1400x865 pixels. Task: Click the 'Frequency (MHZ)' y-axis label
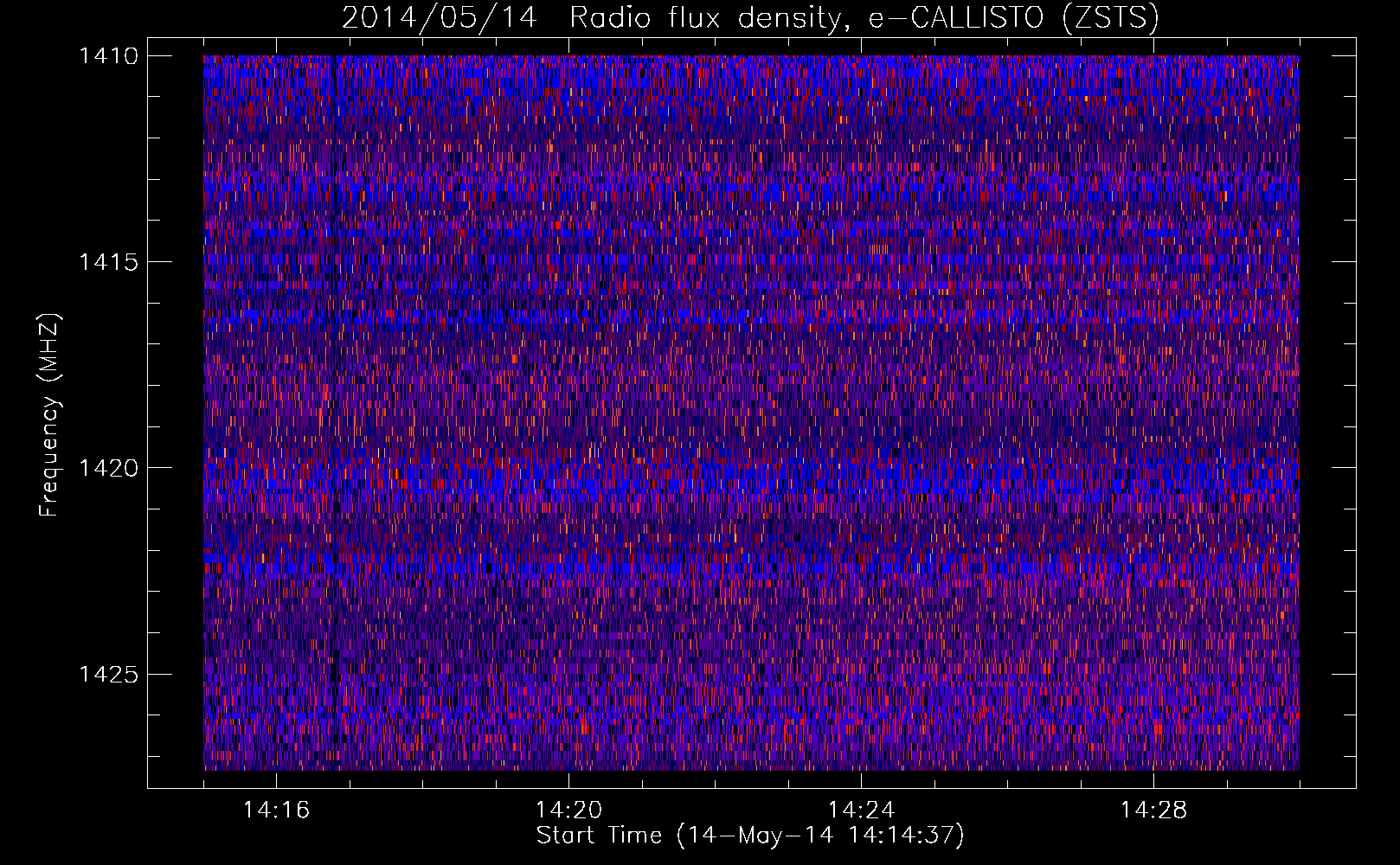point(49,415)
